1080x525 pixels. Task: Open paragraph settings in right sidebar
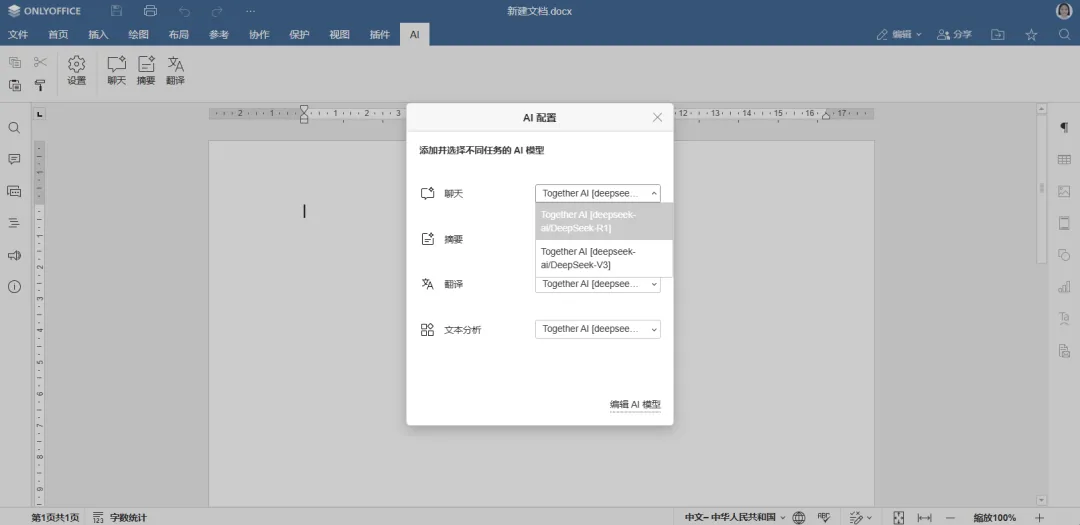coord(1064,127)
